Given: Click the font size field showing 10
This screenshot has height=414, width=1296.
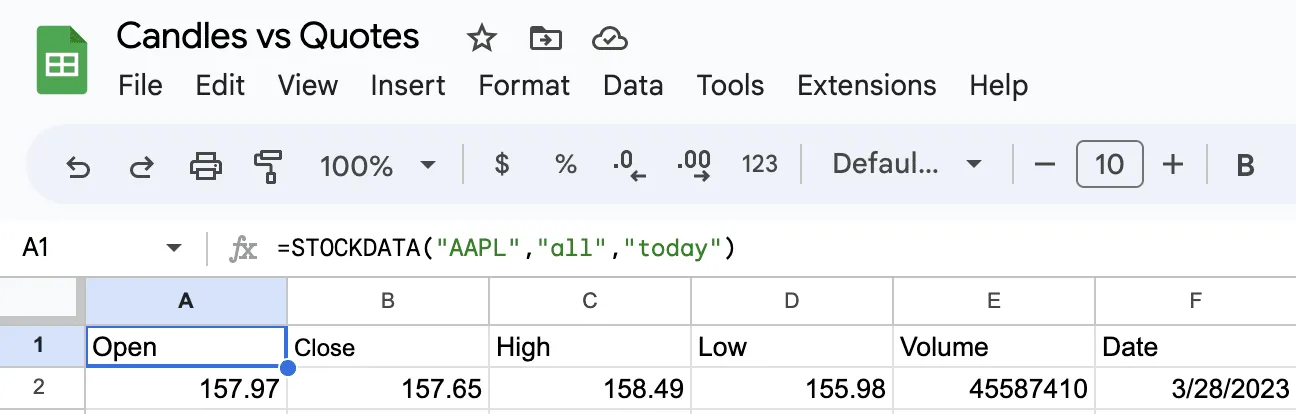Looking at the screenshot, I should point(1110,165).
